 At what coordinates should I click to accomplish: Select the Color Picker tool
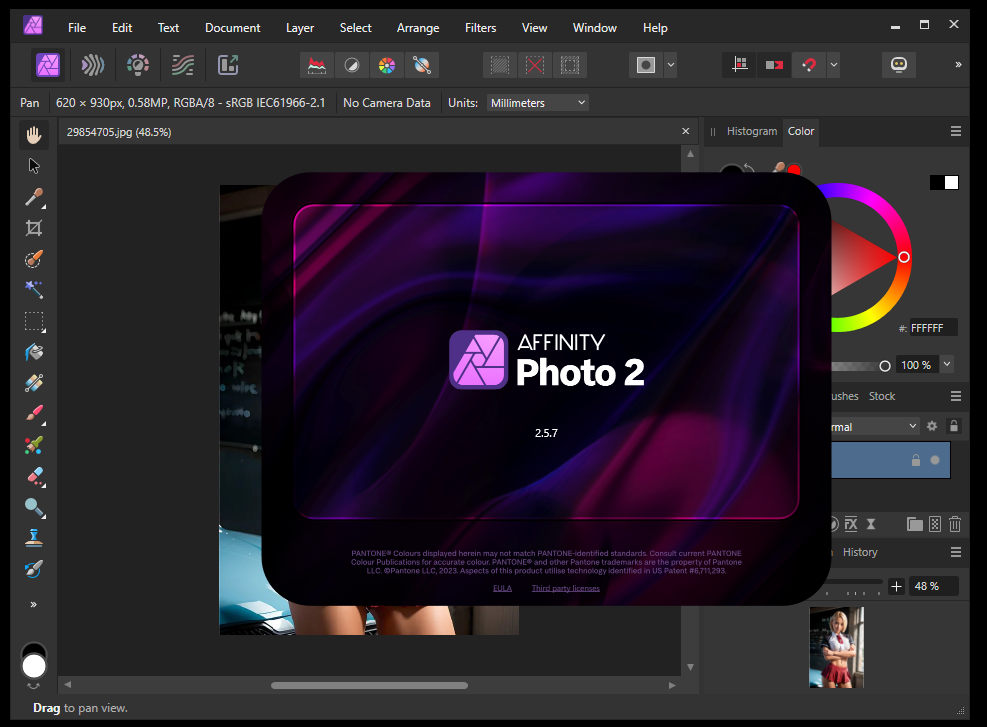34,197
